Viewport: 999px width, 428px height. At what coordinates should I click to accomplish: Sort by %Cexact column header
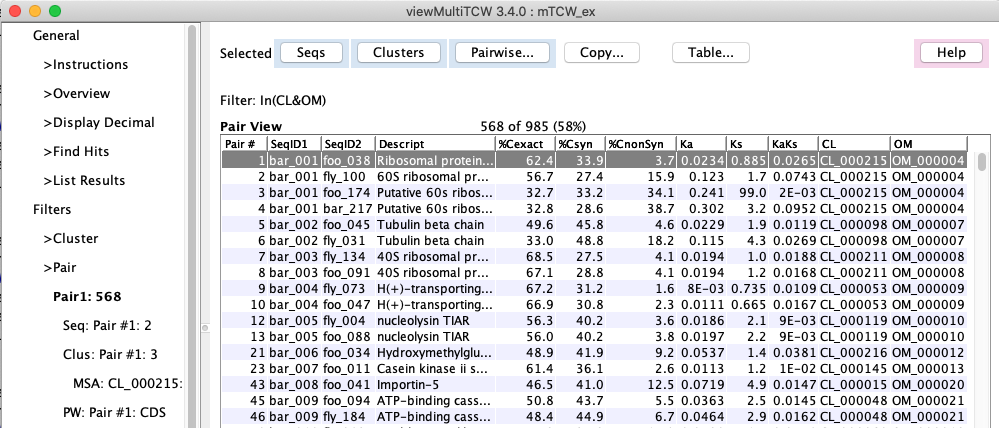click(524, 144)
